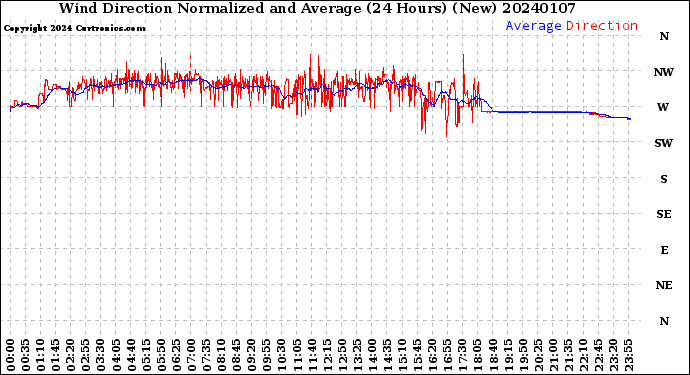Click the chart title text
This screenshot has width=690, height=375.
click(x=317, y=8)
